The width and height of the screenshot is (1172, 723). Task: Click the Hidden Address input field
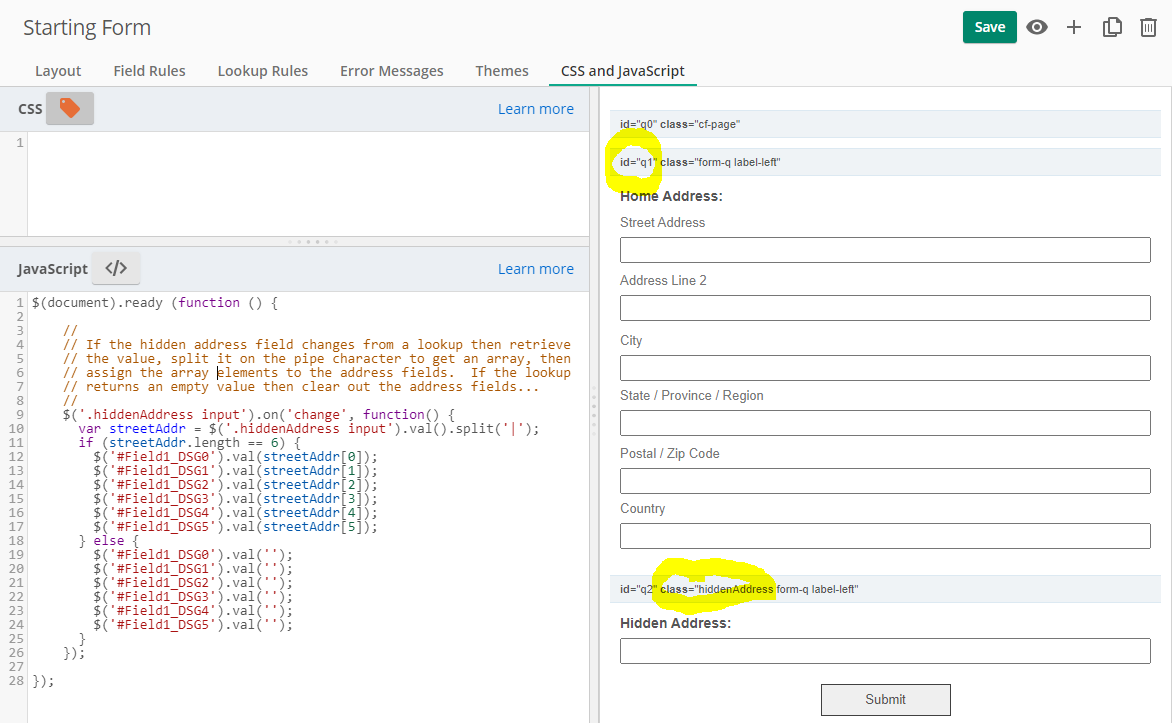pos(885,651)
